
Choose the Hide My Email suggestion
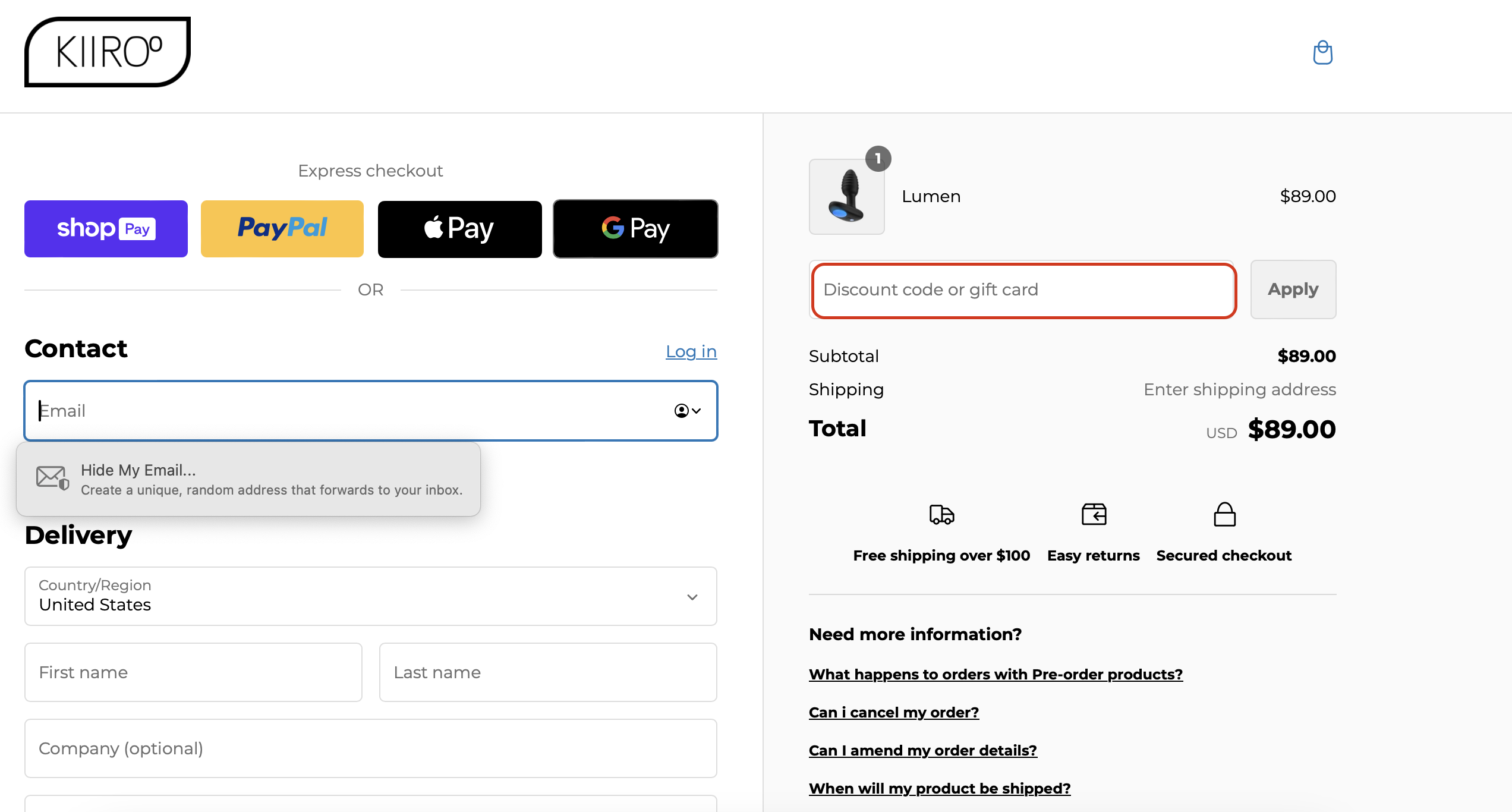248,479
